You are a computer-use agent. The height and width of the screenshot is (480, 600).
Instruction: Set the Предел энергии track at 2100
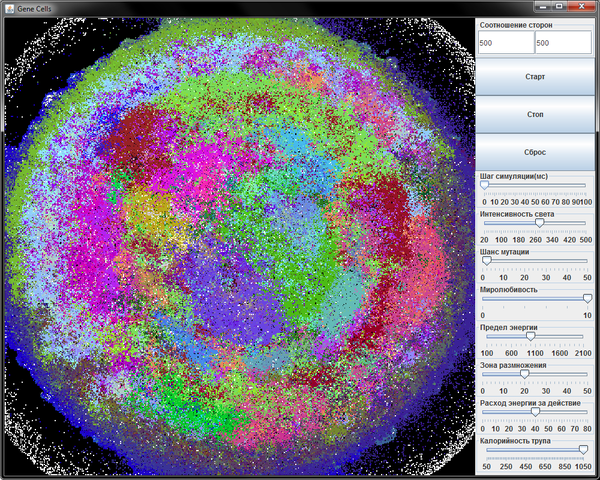585,336
